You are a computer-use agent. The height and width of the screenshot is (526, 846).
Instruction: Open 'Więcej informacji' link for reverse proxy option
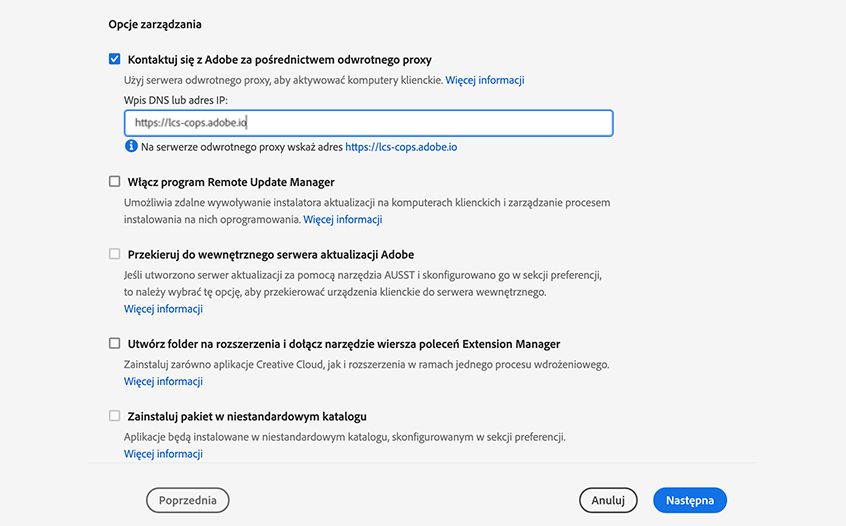click(485, 80)
